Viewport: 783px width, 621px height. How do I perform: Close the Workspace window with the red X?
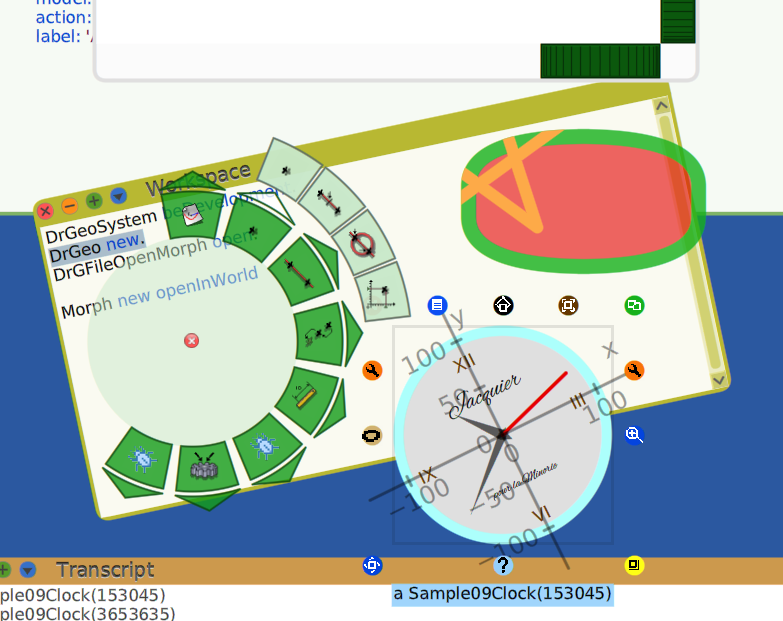45,211
